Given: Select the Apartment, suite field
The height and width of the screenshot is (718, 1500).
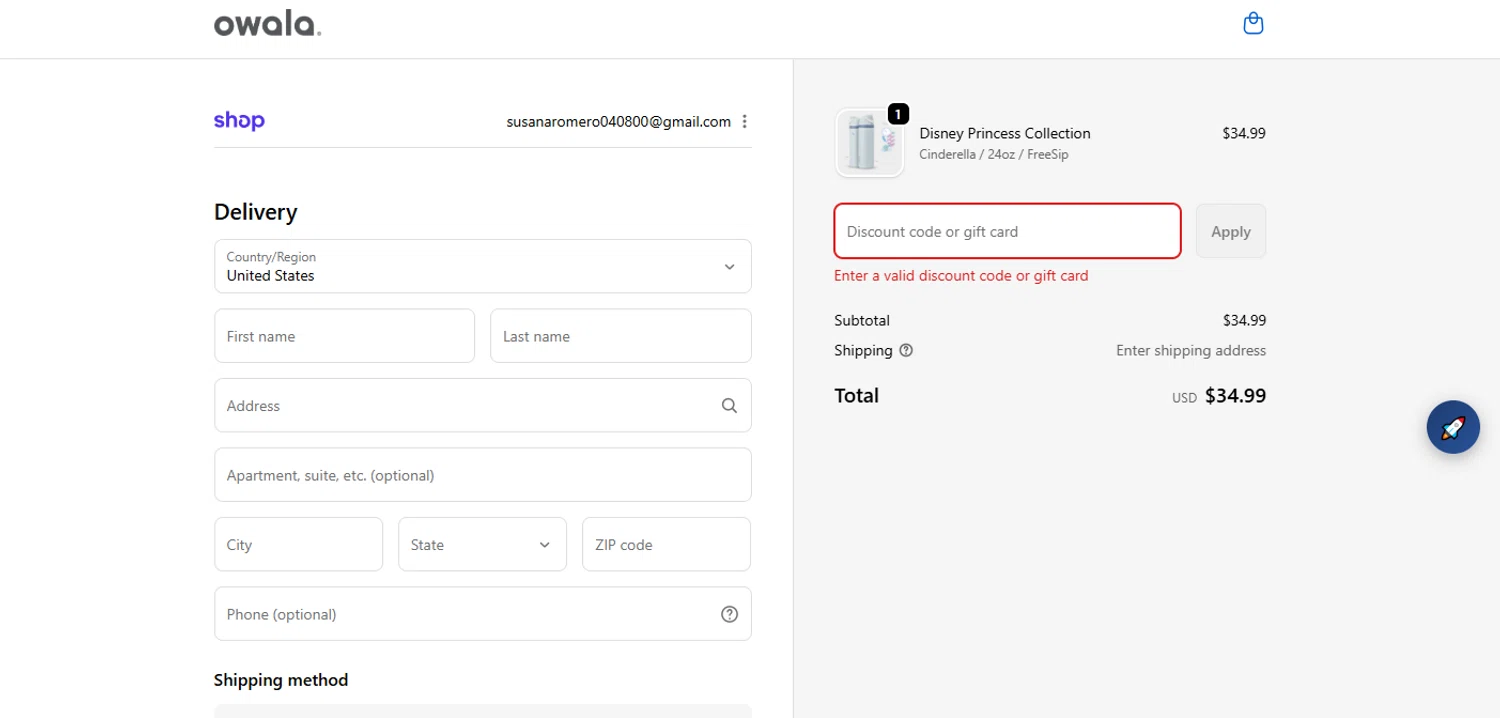Looking at the screenshot, I should [483, 475].
